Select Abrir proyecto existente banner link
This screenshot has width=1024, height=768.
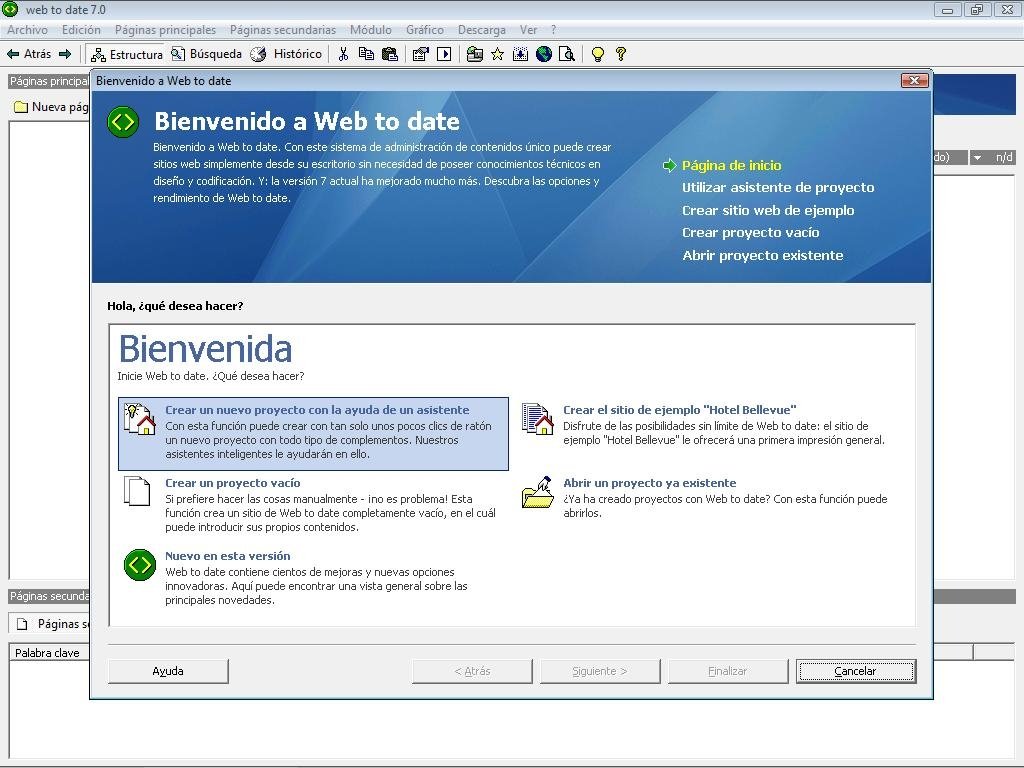(763, 255)
